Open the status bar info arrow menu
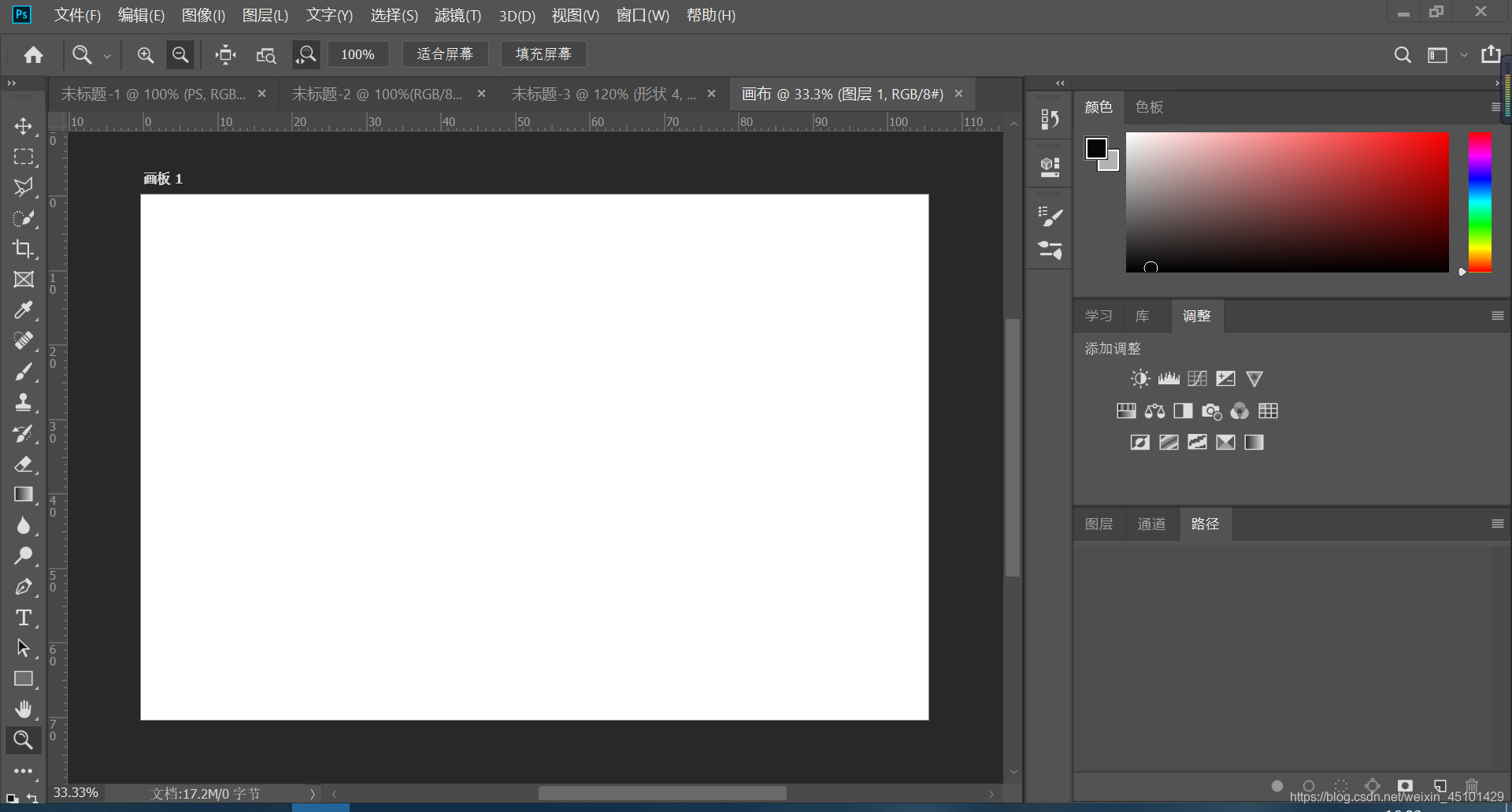 coord(313,794)
